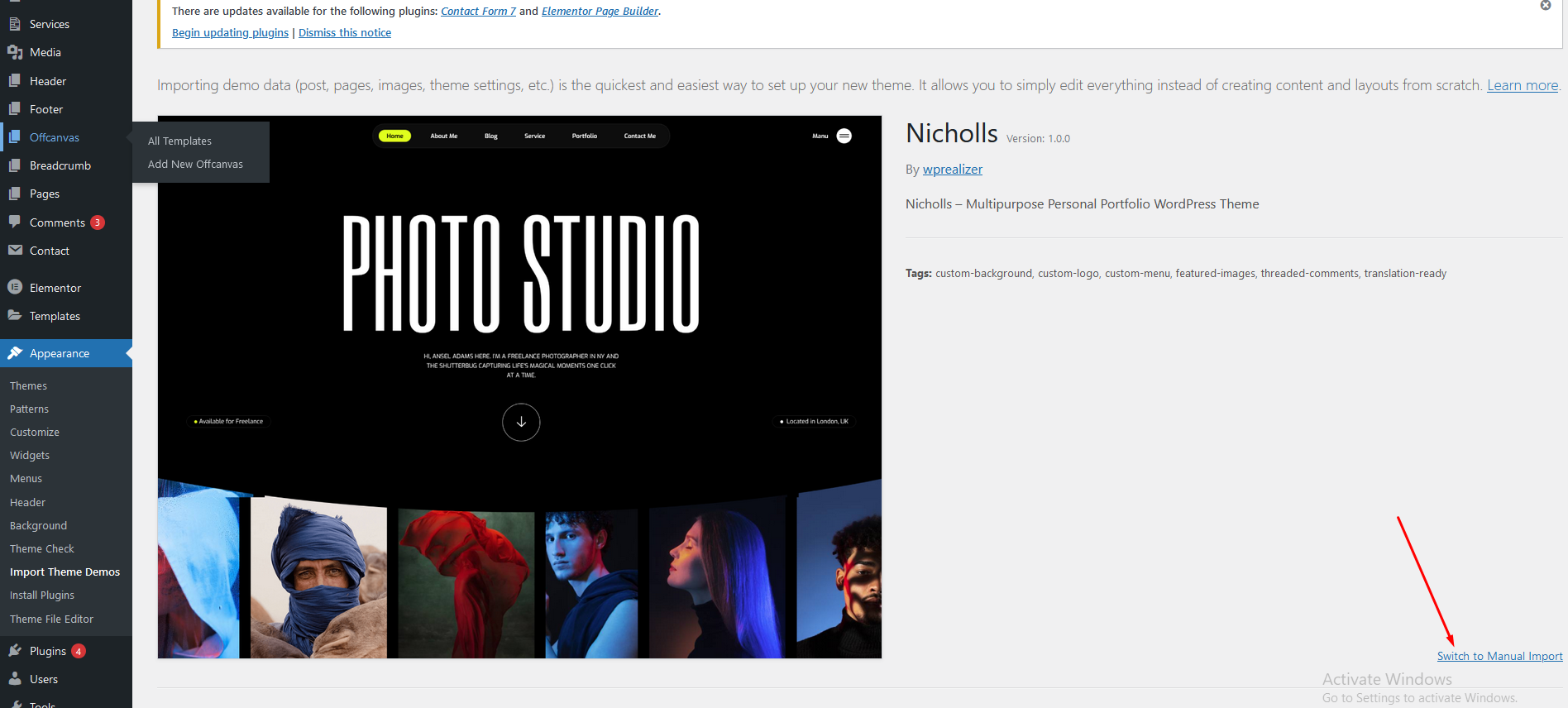Select Import Theme Demos submenu item

click(65, 572)
